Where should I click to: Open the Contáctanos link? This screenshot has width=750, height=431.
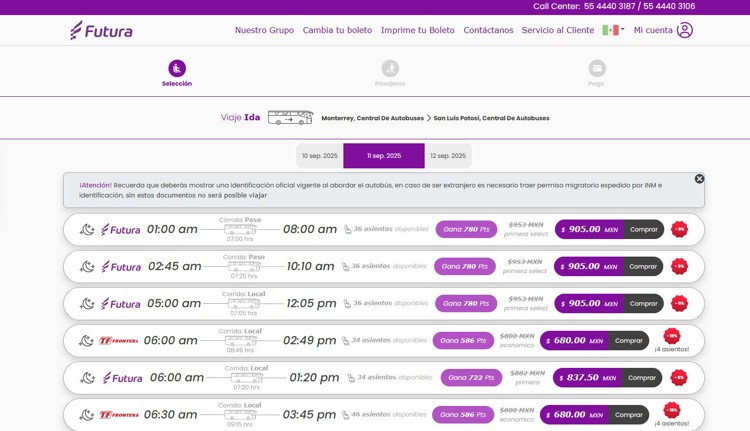488,30
